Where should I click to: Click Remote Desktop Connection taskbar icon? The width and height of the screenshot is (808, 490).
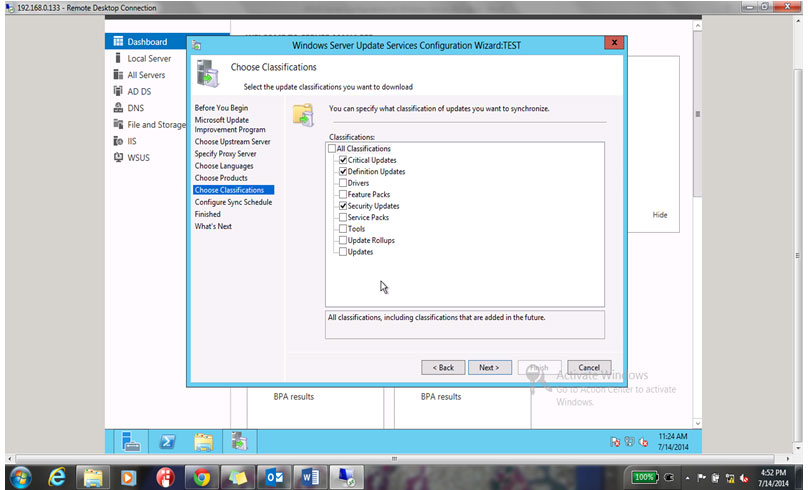pyautogui.click(x=346, y=478)
